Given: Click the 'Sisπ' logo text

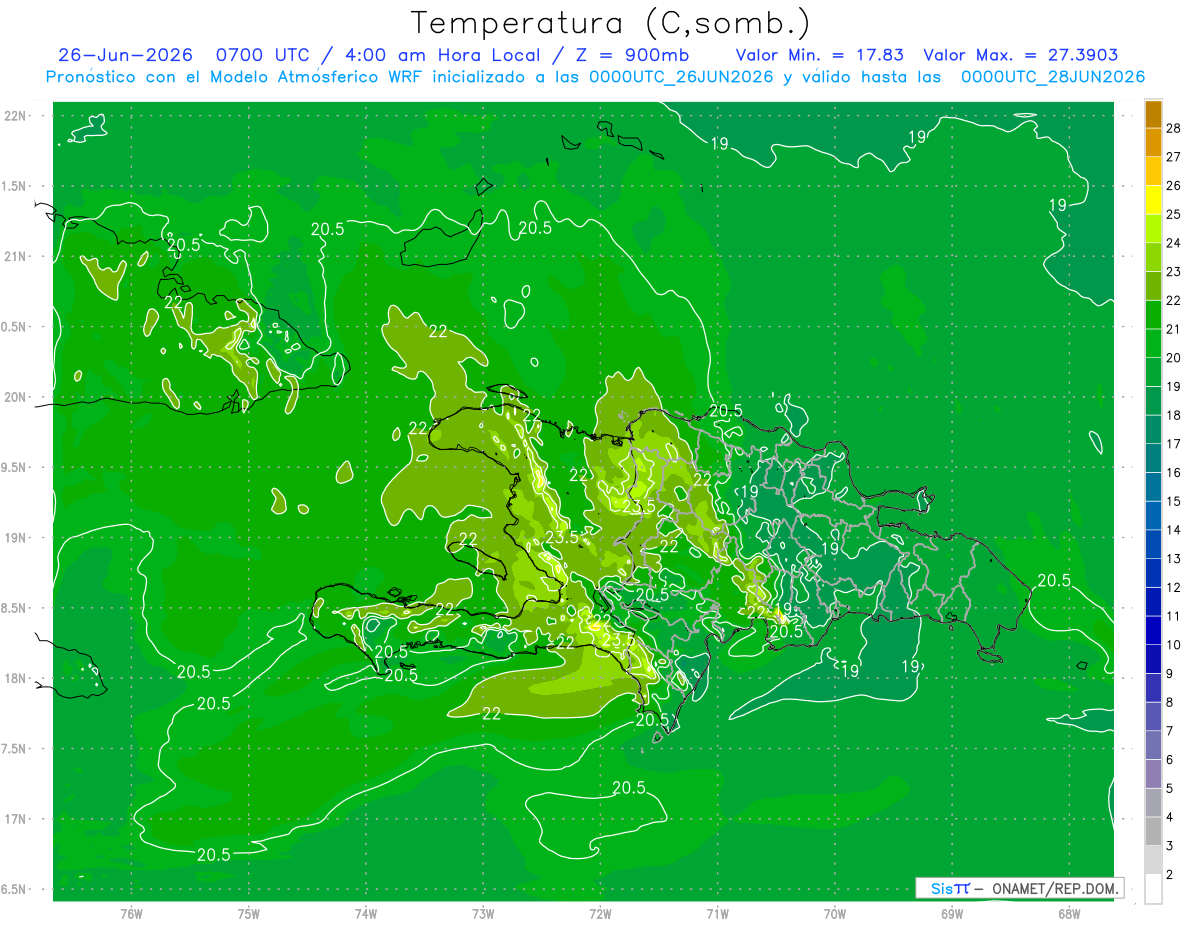Looking at the screenshot, I should [950, 888].
